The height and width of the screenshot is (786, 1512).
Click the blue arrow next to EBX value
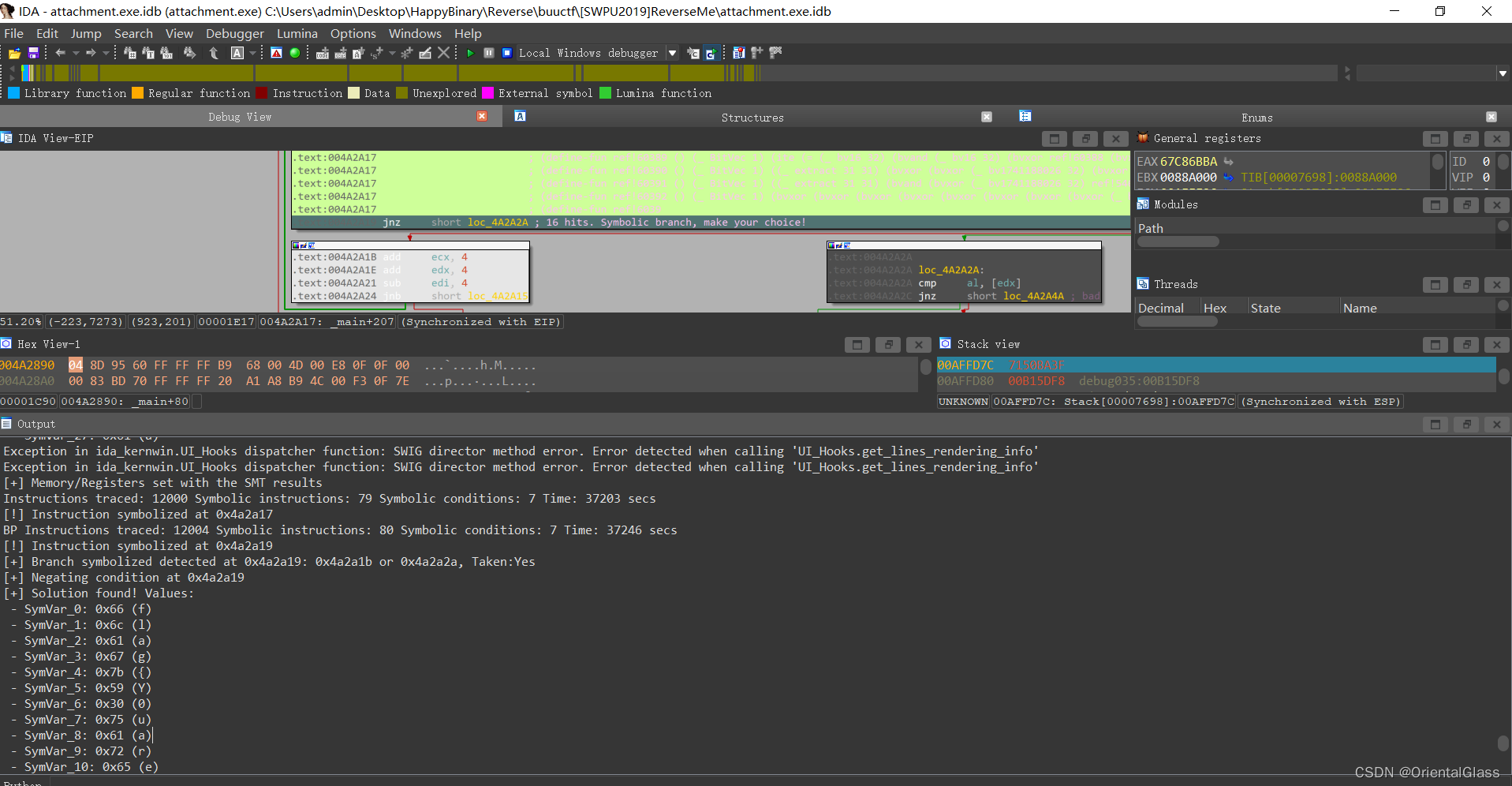pyautogui.click(x=1228, y=178)
